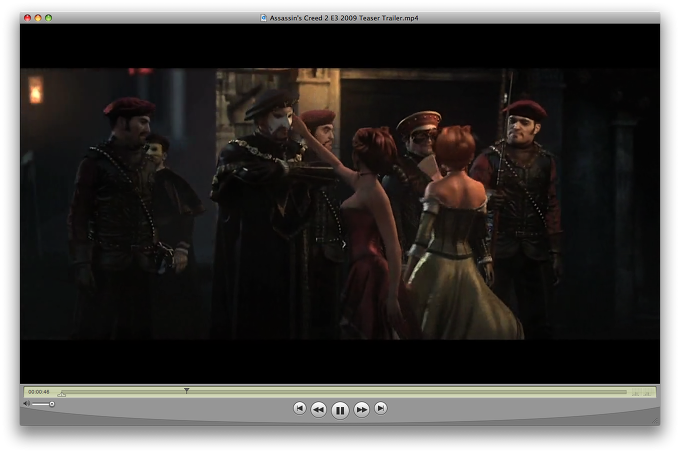Click the audio level equalizer display

pos(642,392)
